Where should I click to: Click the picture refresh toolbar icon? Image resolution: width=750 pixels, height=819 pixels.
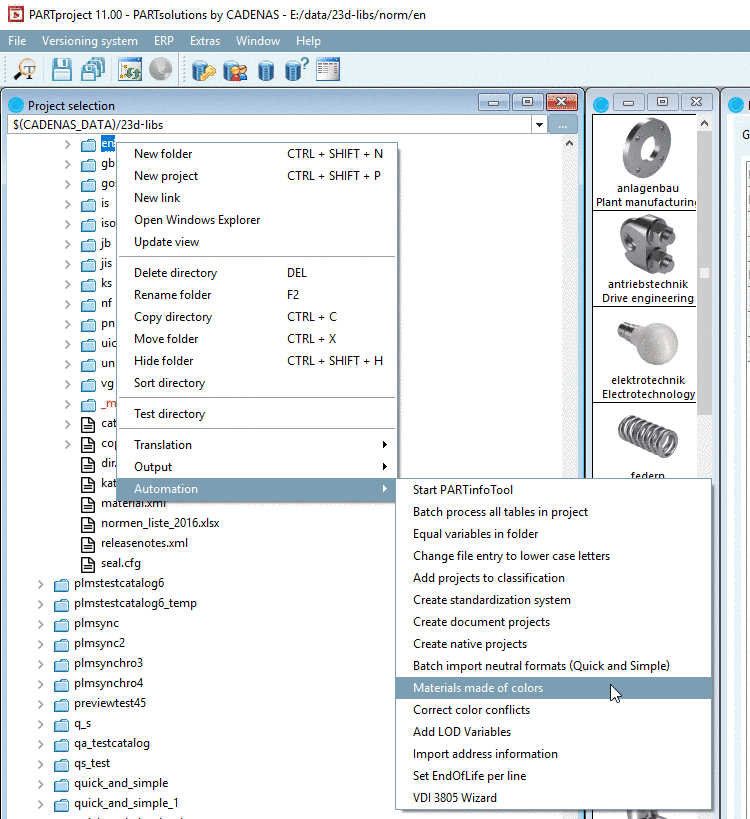coord(130,69)
